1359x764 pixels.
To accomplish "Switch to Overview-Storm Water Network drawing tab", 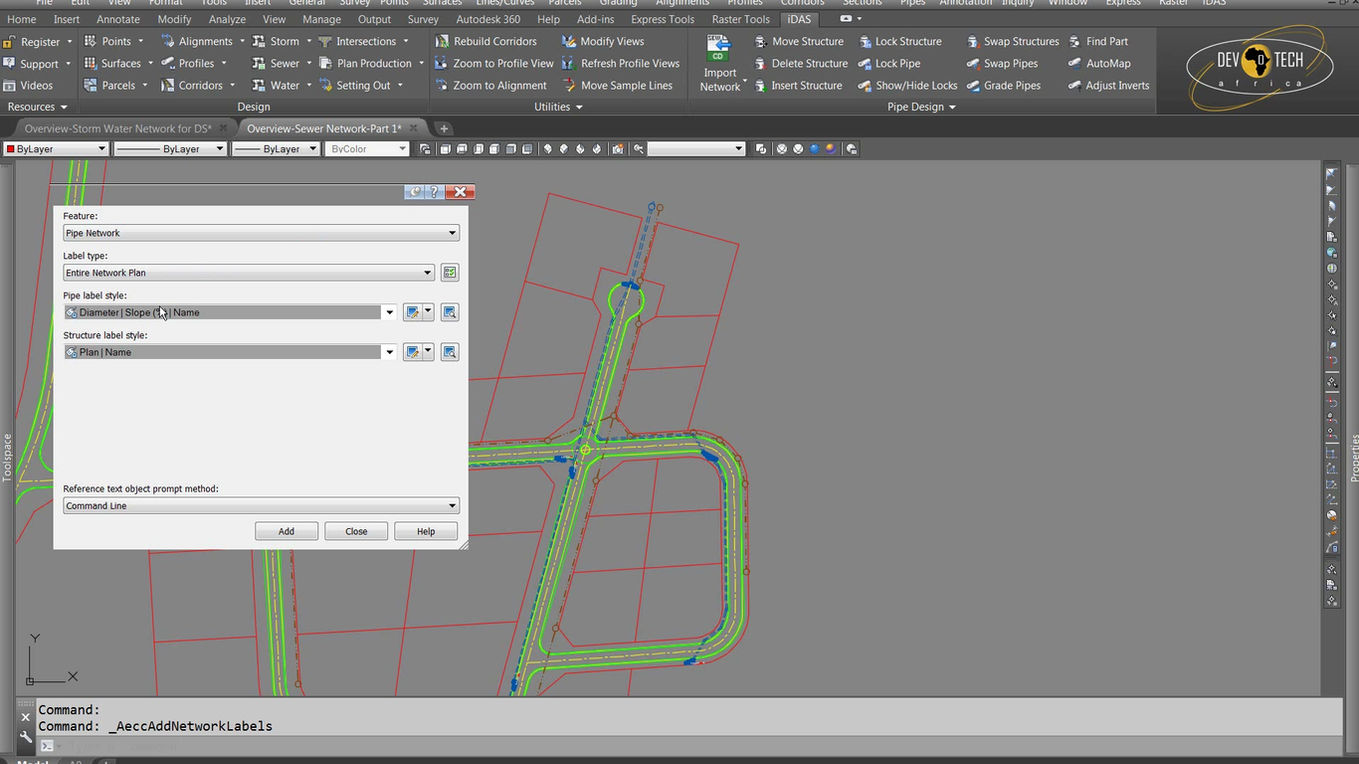I will tap(118, 128).
